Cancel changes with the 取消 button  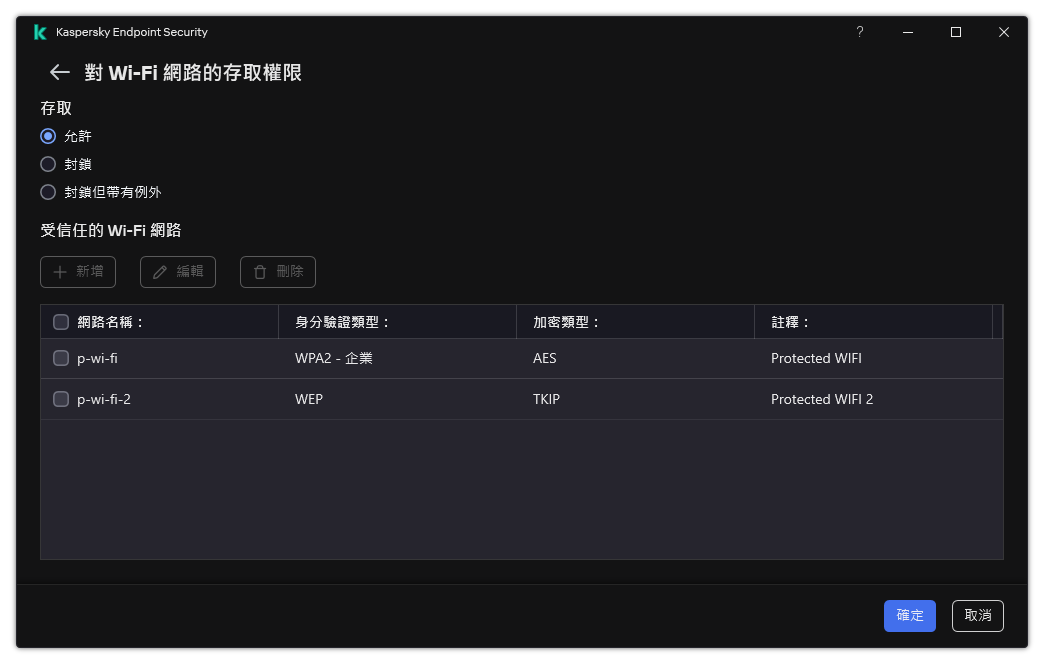pyautogui.click(x=977, y=616)
